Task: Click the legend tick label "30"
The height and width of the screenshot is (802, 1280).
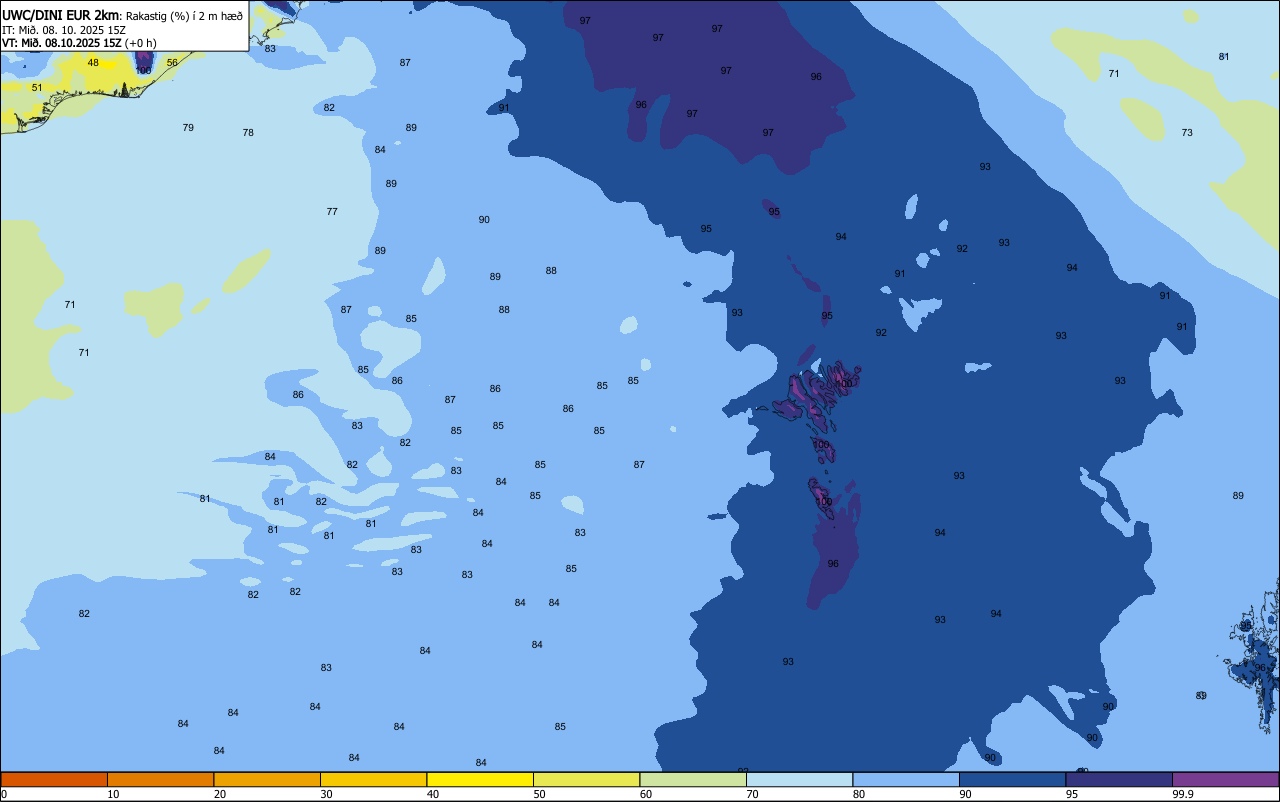Action: click(x=326, y=794)
